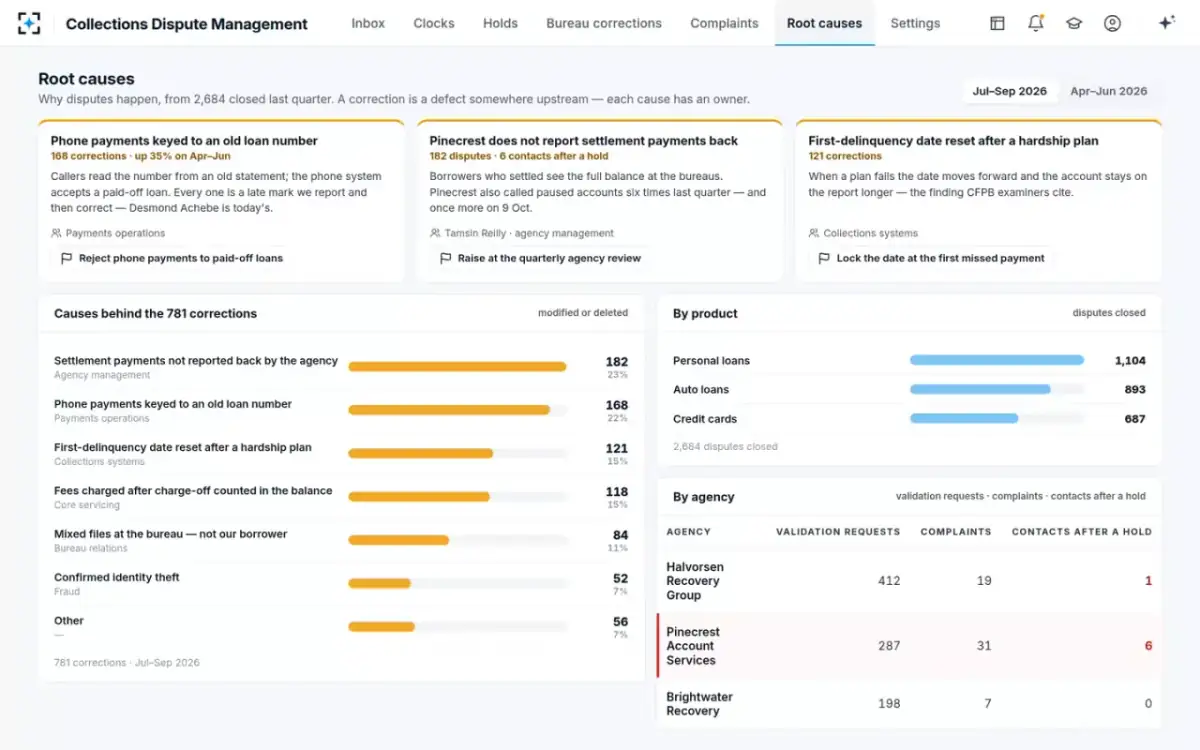Open First-delinquency date reset card title
Image resolution: width=1200 pixels, height=750 pixels.
coord(954,141)
